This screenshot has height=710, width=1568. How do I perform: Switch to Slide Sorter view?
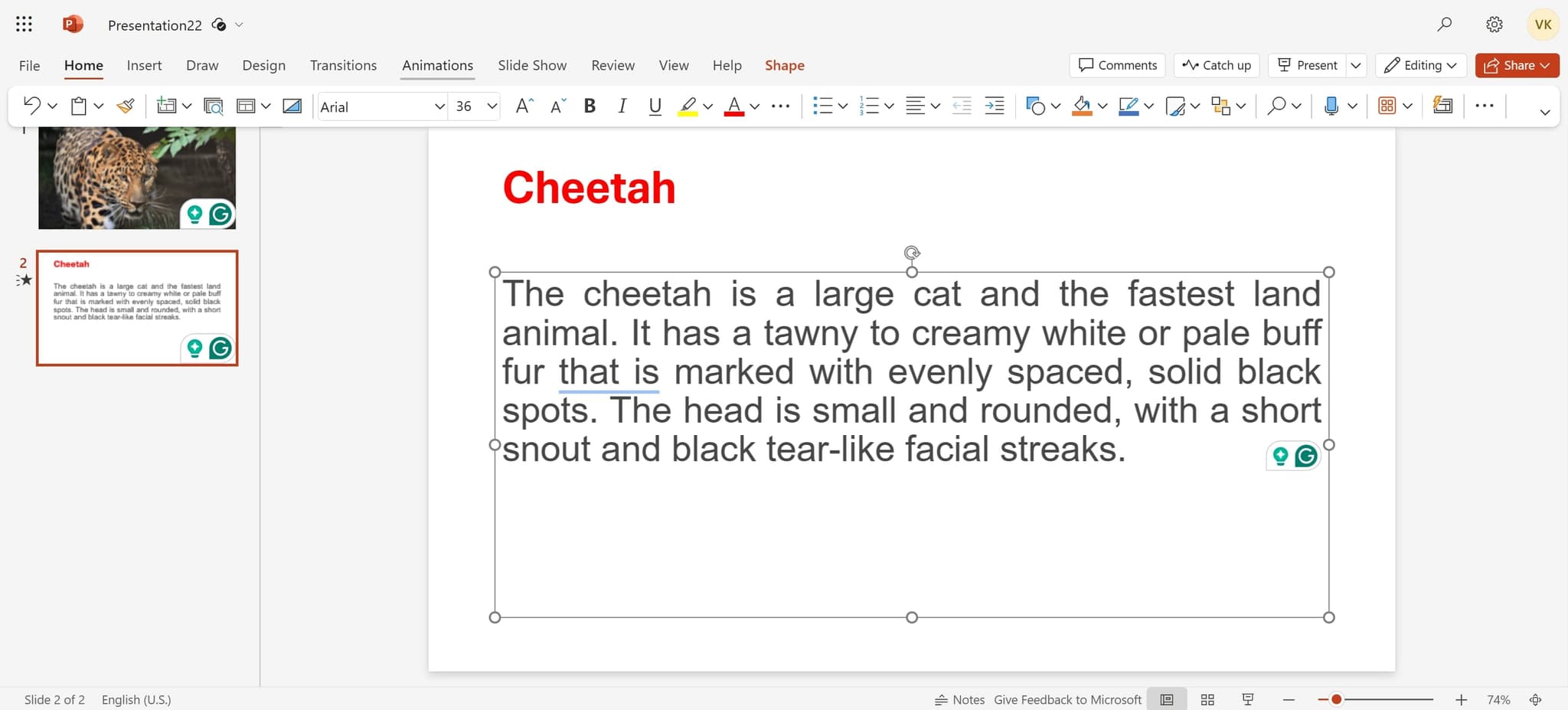pyautogui.click(x=1207, y=699)
